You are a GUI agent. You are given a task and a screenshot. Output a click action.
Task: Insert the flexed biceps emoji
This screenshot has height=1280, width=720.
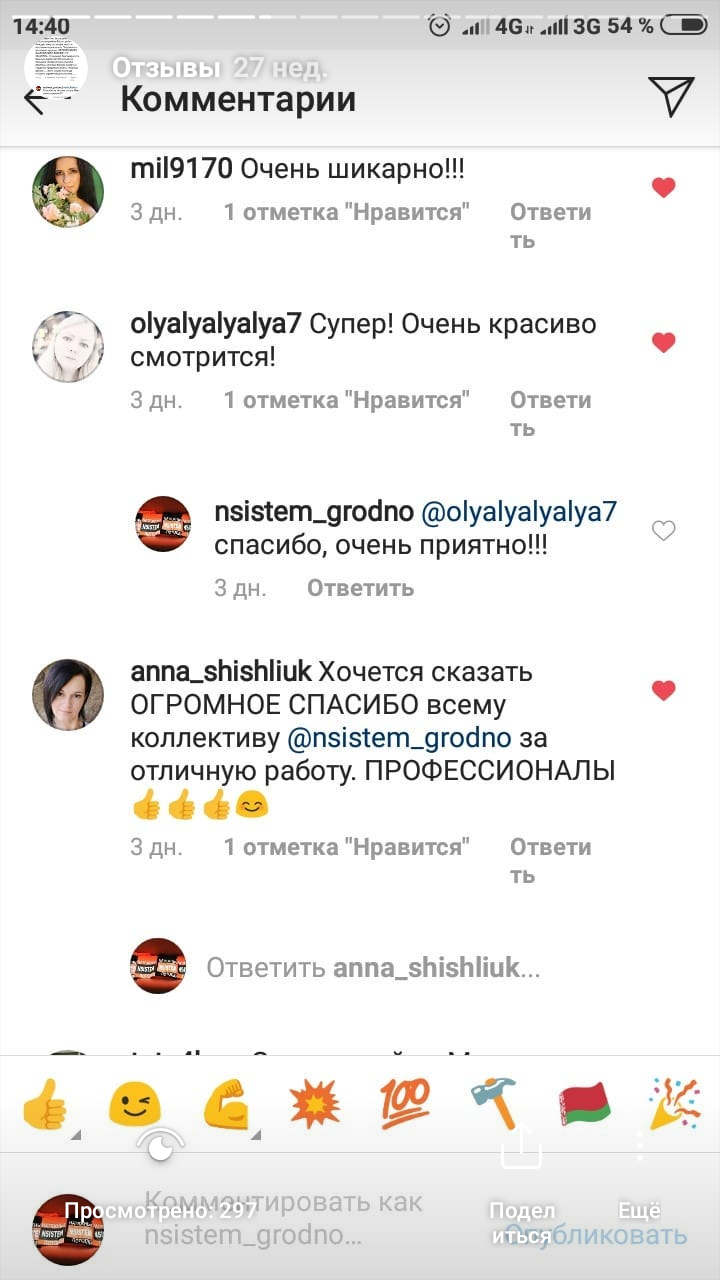[225, 1104]
